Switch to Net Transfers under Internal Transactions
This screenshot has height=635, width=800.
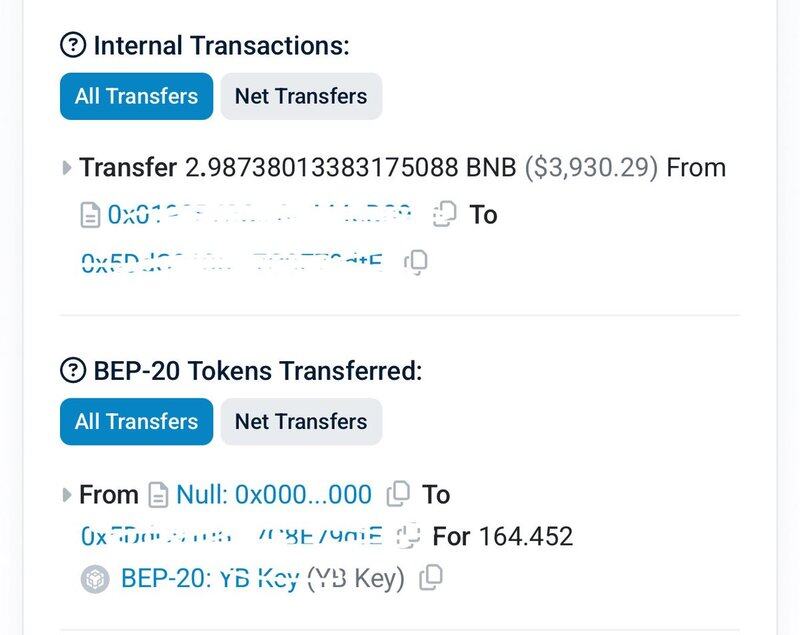301,96
